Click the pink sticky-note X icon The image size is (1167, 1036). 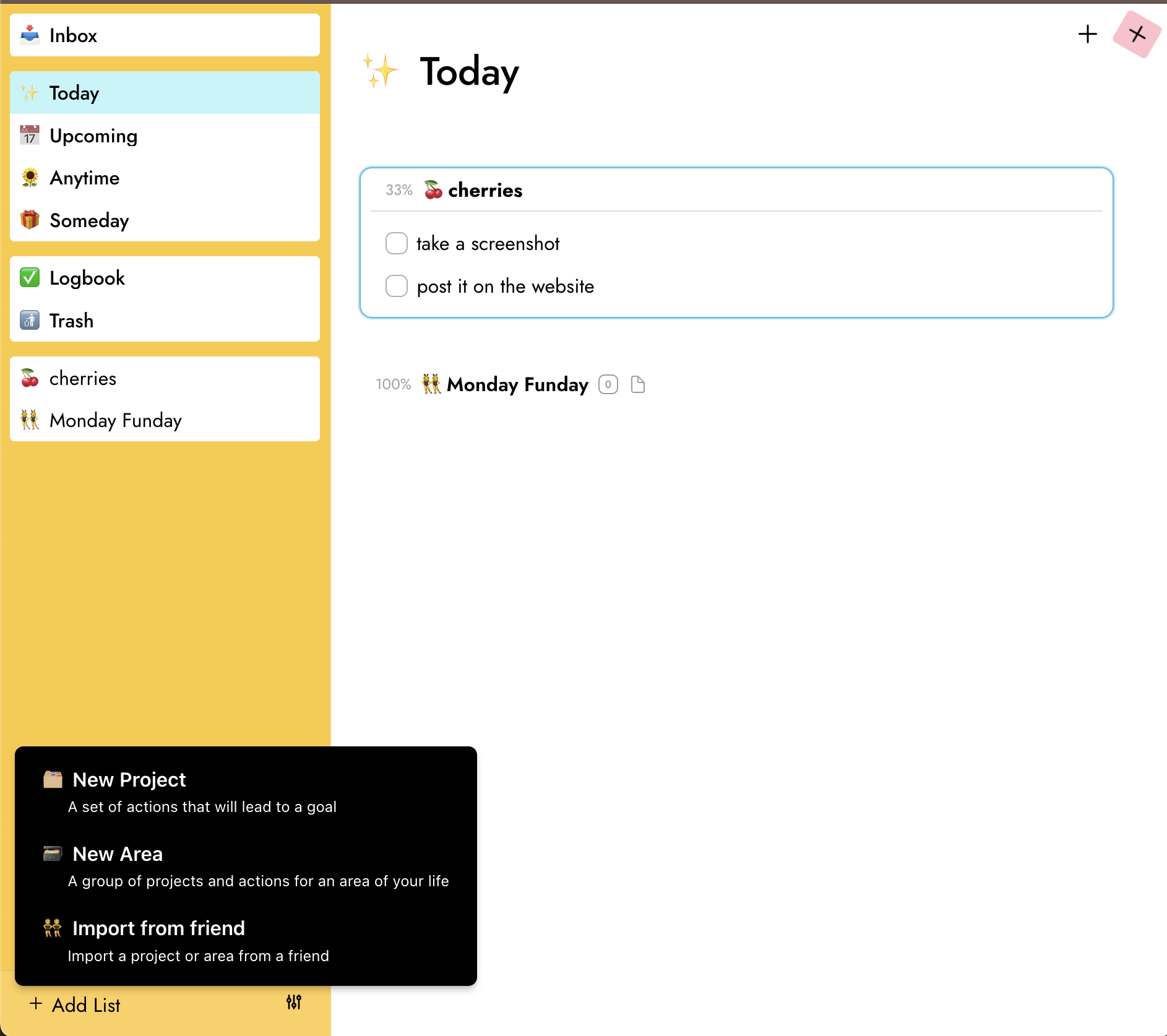coord(1137,34)
